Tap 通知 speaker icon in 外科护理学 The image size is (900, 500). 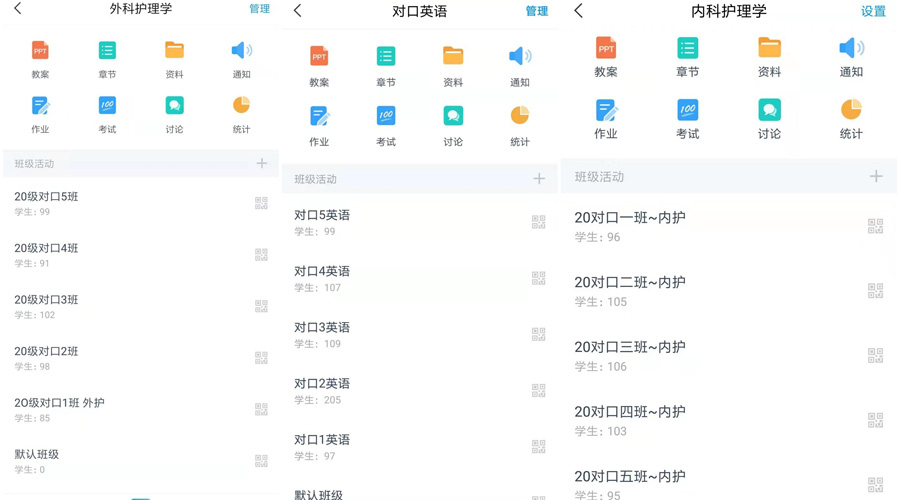(x=241, y=51)
